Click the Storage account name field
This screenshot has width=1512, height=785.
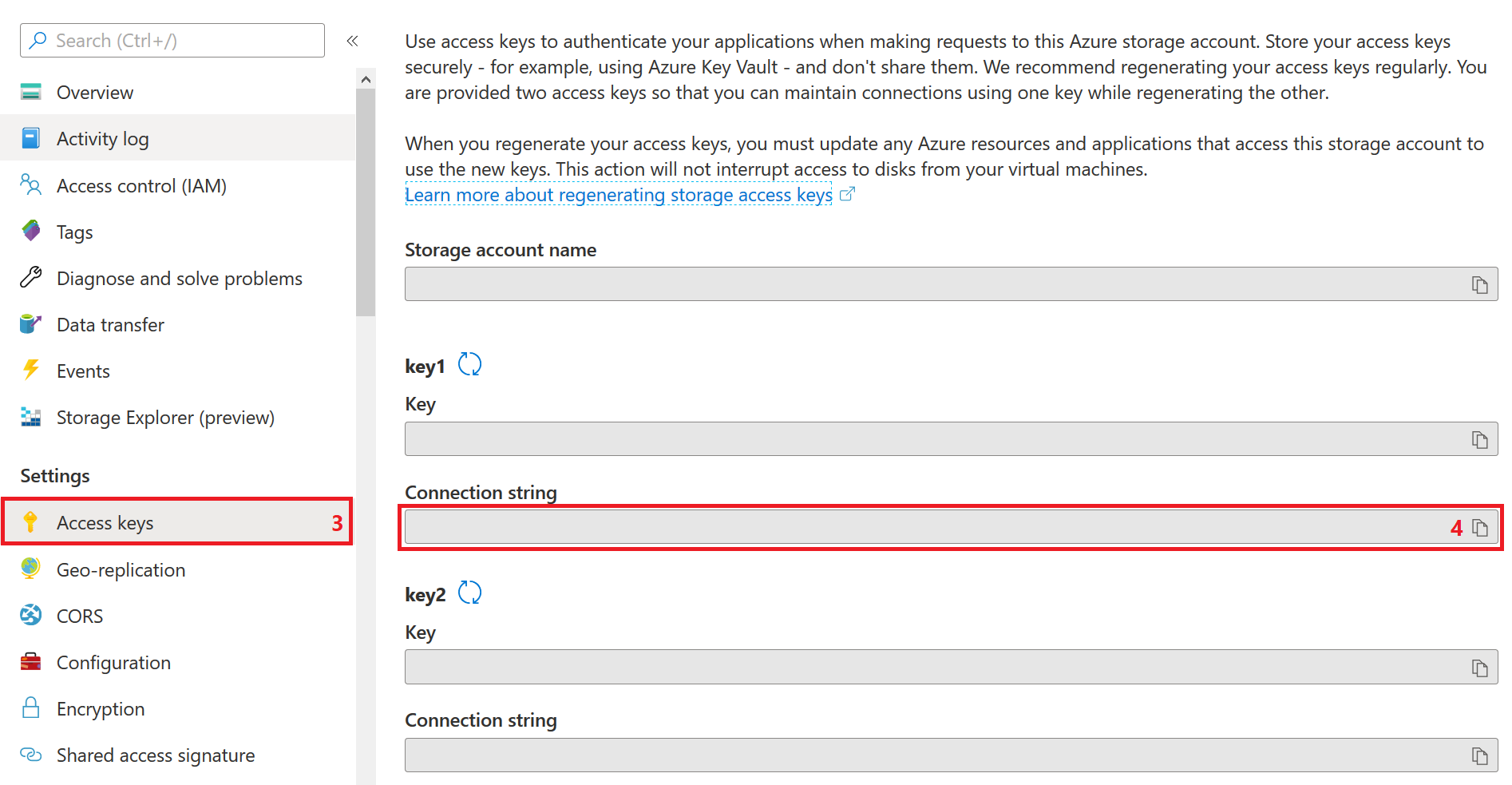951,284
